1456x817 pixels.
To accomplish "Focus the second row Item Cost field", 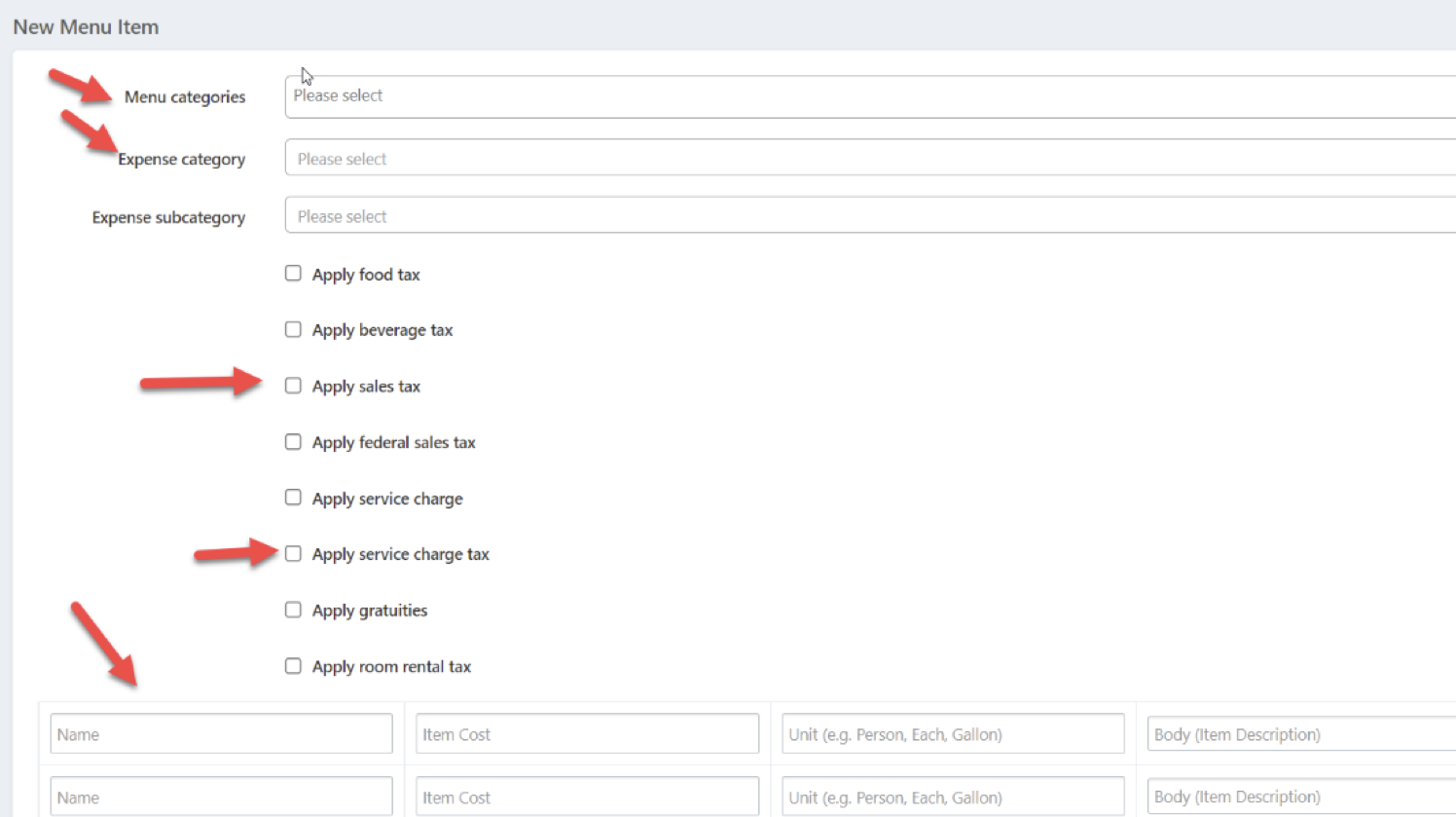I will click(587, 797).
